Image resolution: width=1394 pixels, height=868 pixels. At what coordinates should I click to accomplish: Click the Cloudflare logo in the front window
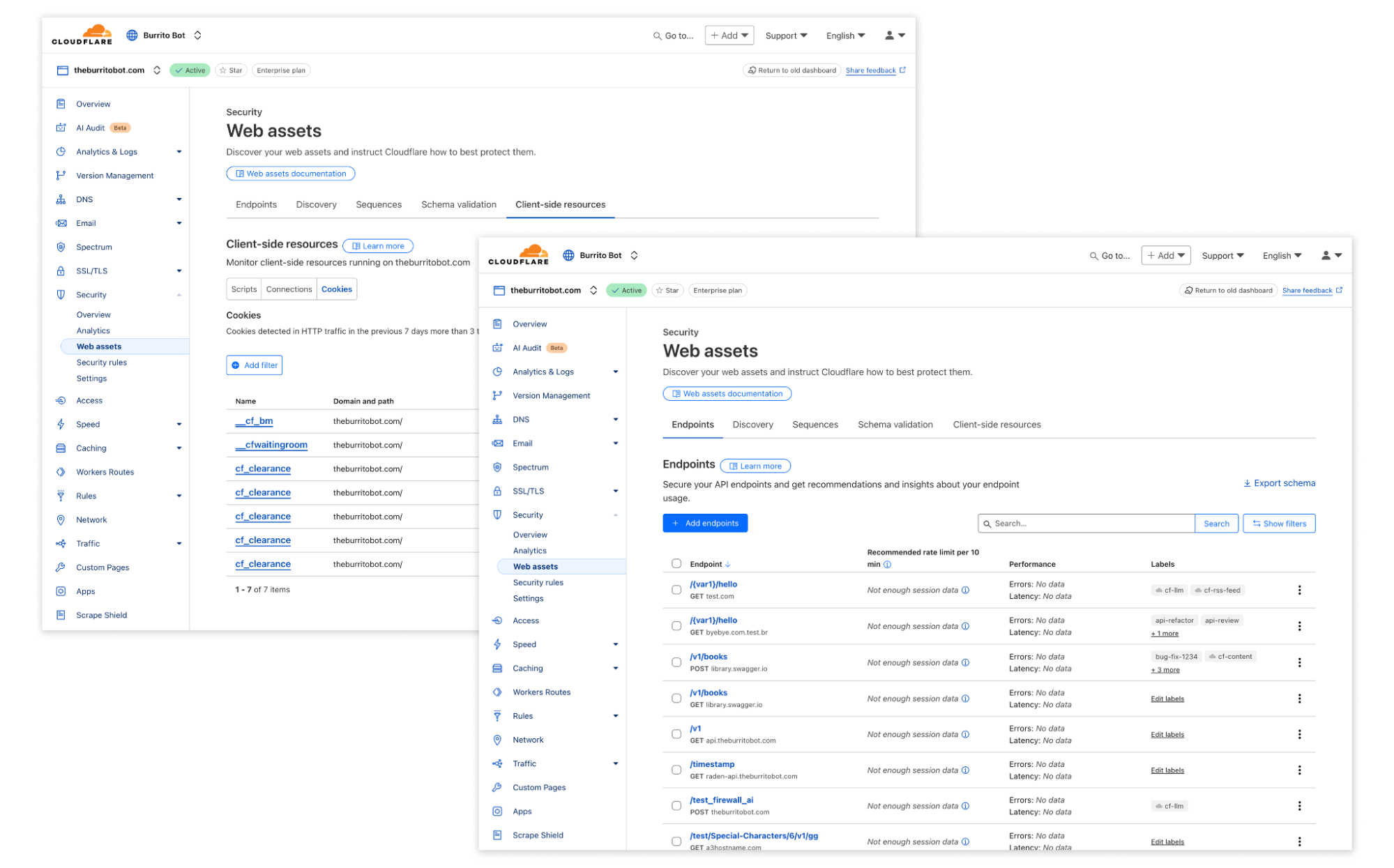pyautogui.click(x=518, y=254)
